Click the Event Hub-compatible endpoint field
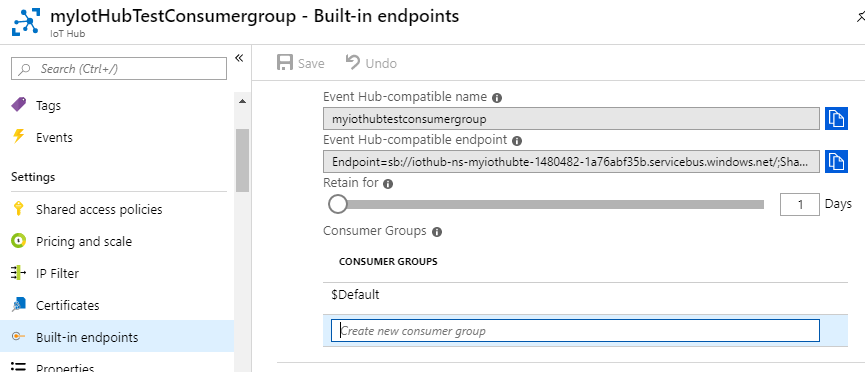 point(572,161)
